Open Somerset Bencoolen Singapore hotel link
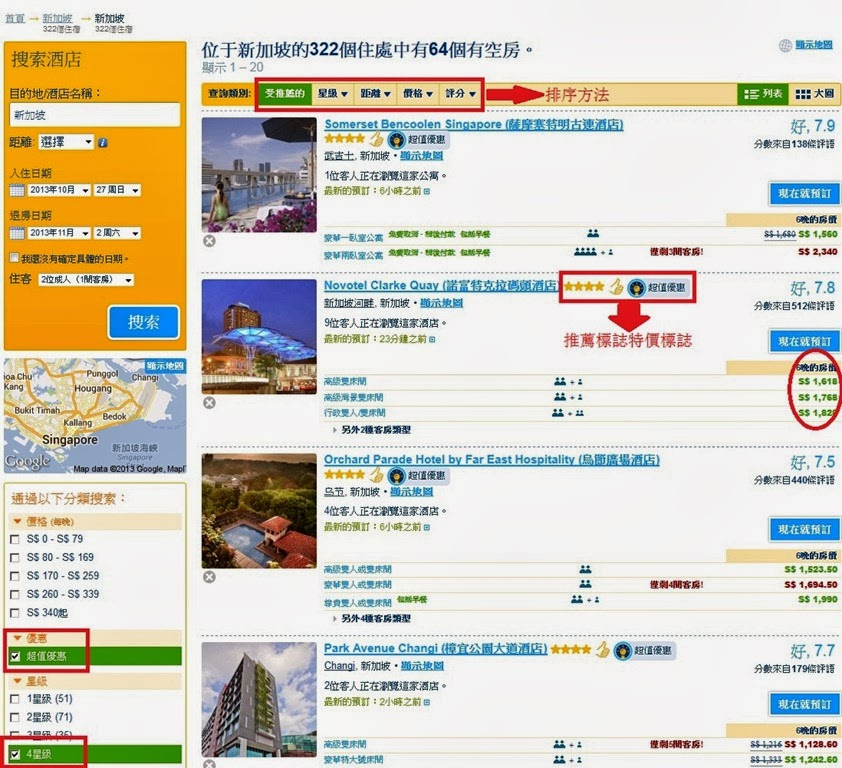The width and height of the screenshot is (842, 768). coord(474,125)
